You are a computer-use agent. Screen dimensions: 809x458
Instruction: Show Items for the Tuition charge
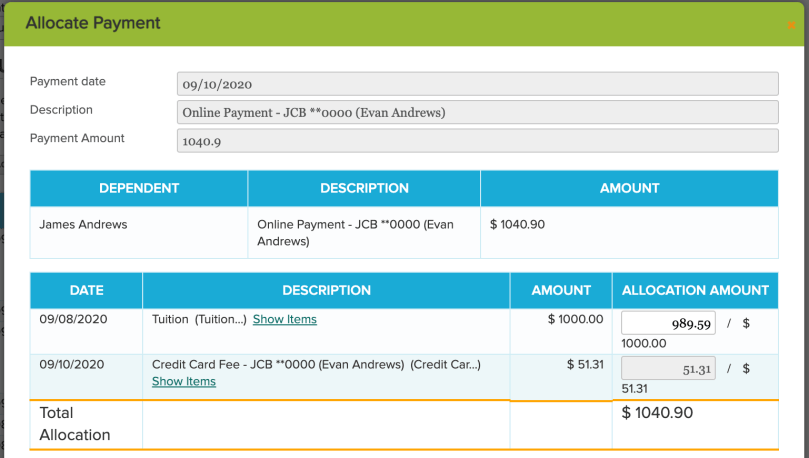[x=284, y=320]
